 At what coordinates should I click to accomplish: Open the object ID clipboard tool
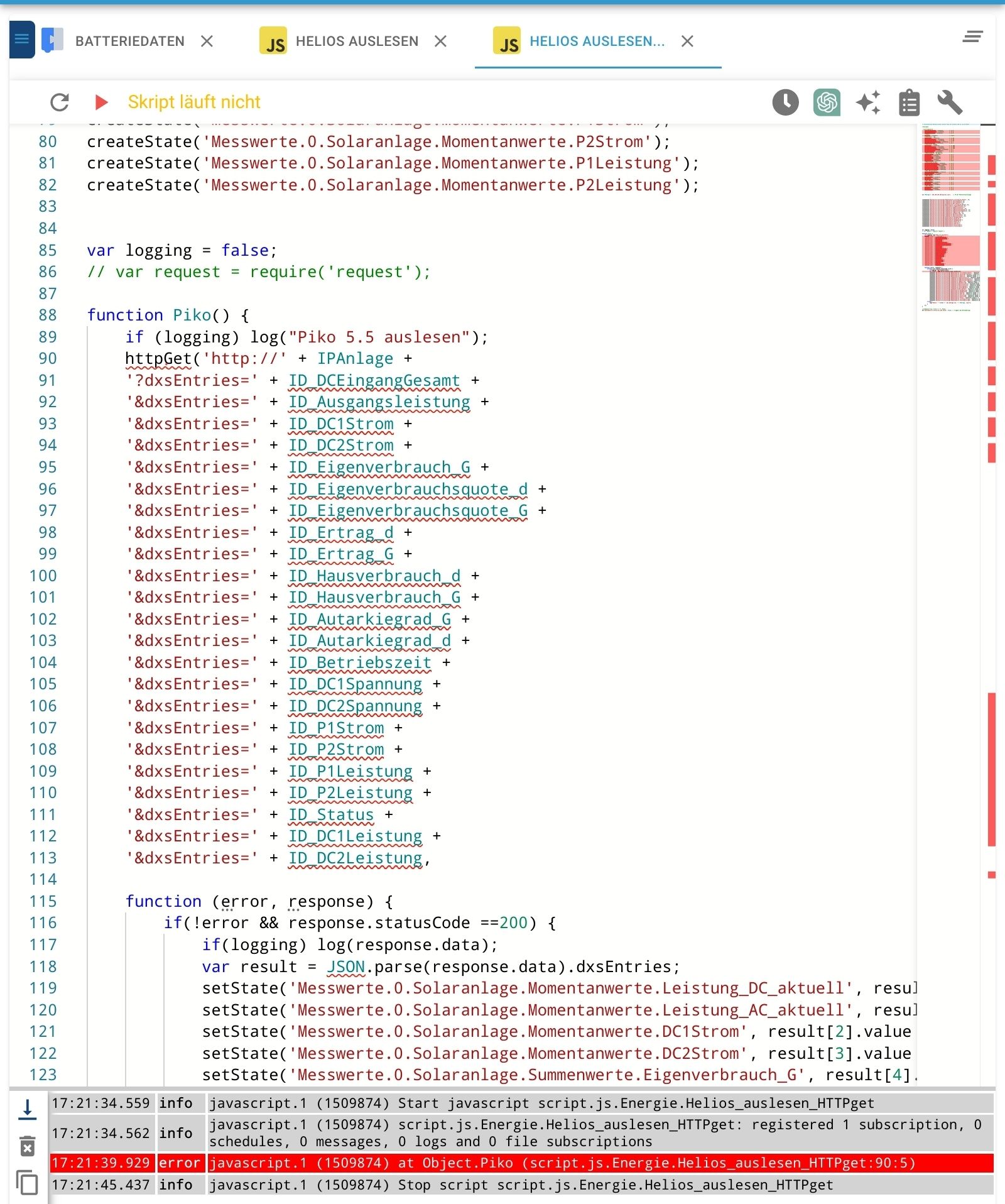pos(909,102)
